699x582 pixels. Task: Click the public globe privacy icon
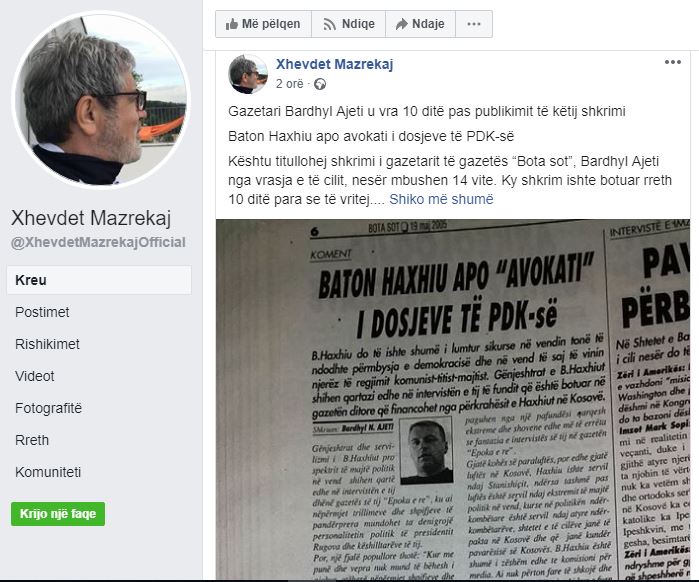click(x=320, y=84)
